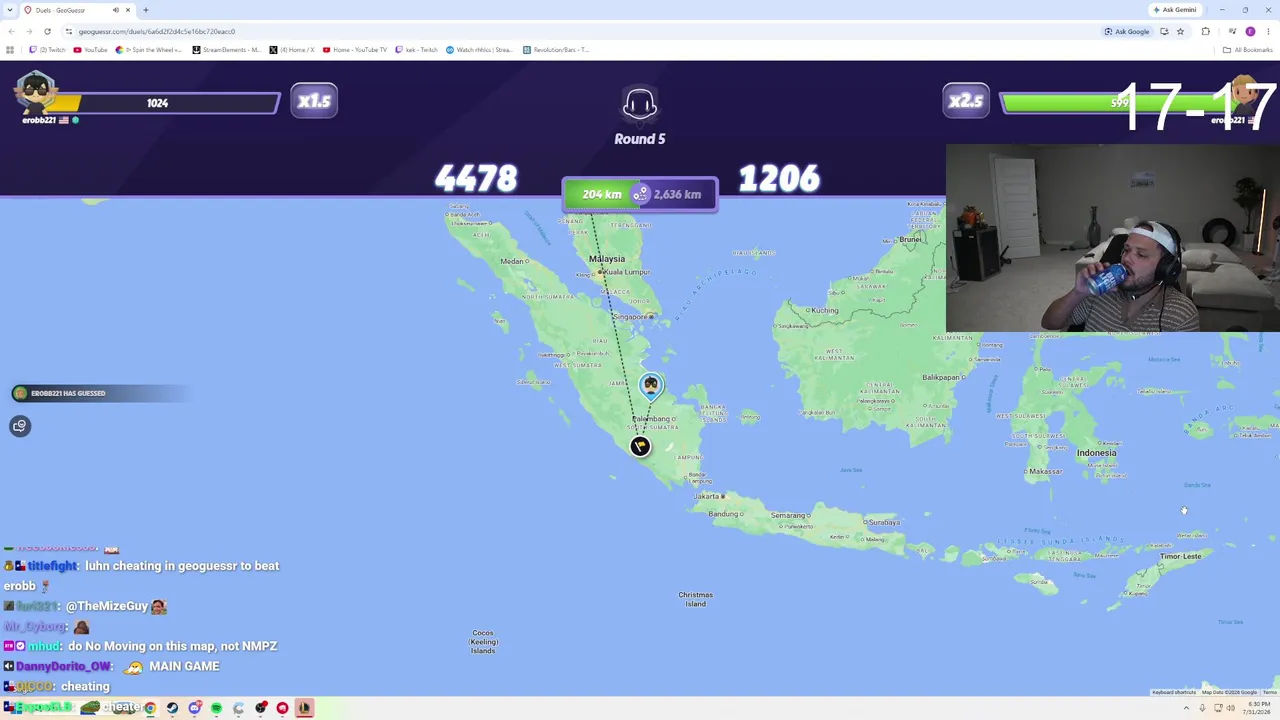Open Keyboard shortcuts on the map
This screenshot has width=1280, height=720.
tap(1174, 692)
